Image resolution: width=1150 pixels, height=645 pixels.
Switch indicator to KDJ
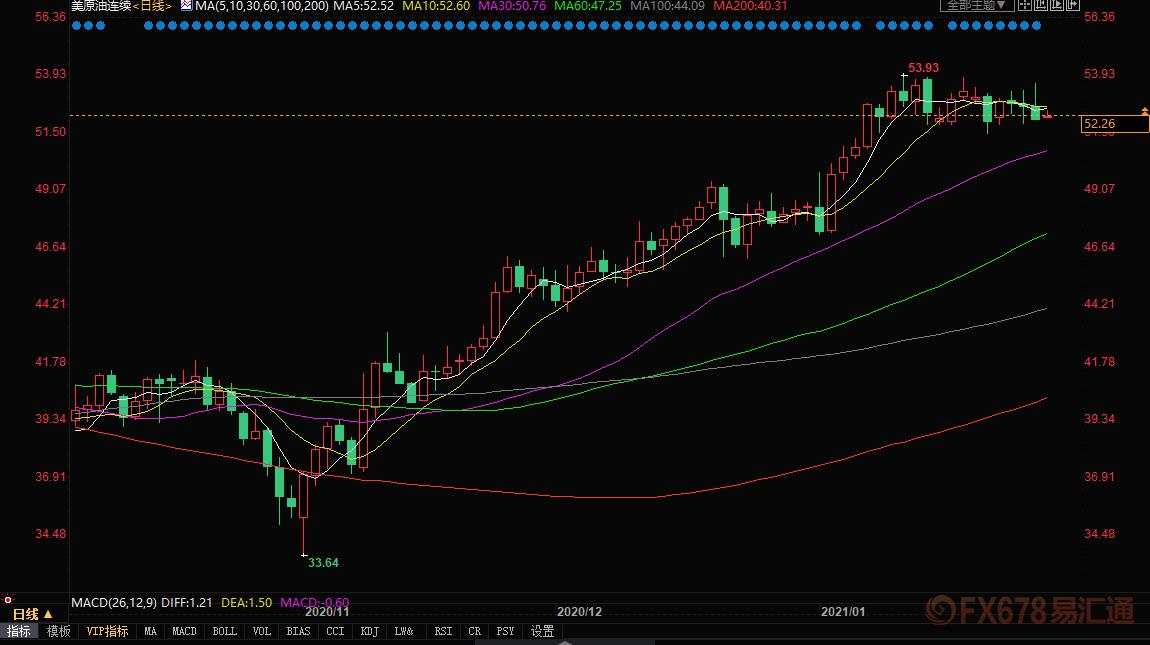[370, 631]
